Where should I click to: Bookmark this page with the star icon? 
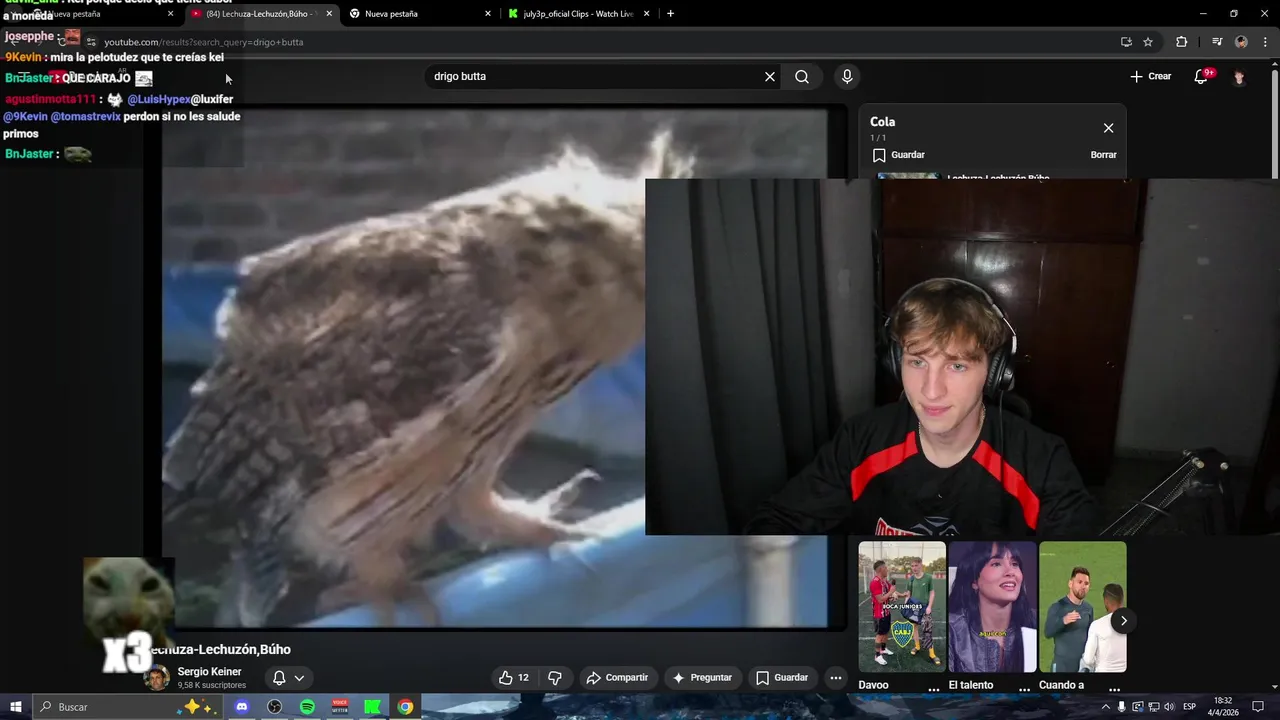(1148, 42)
